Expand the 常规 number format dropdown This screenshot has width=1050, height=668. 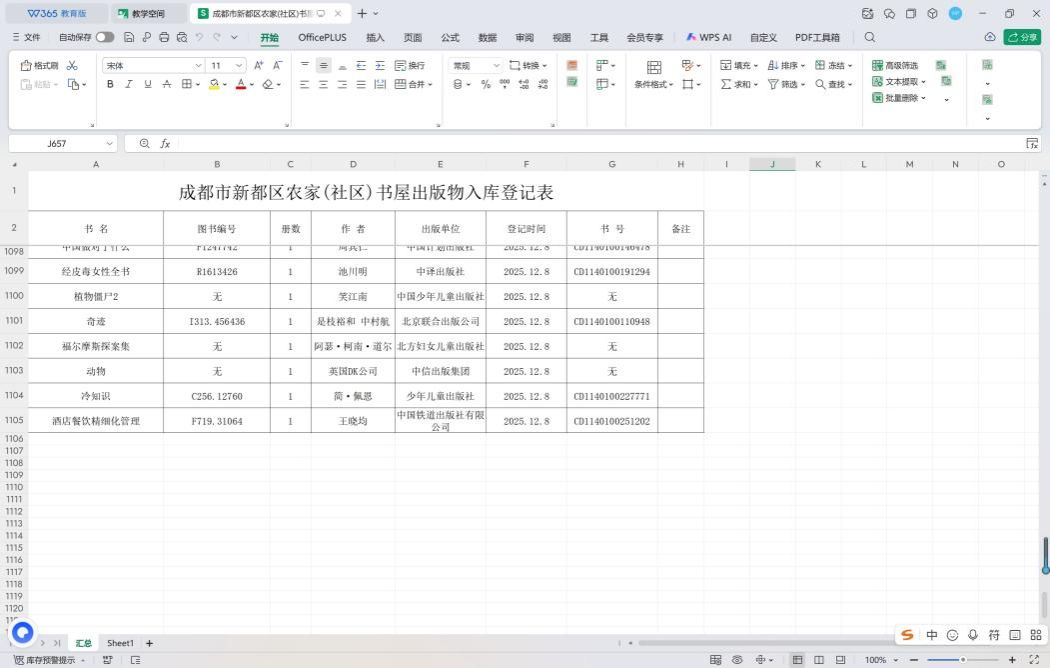tap(496, 65)
